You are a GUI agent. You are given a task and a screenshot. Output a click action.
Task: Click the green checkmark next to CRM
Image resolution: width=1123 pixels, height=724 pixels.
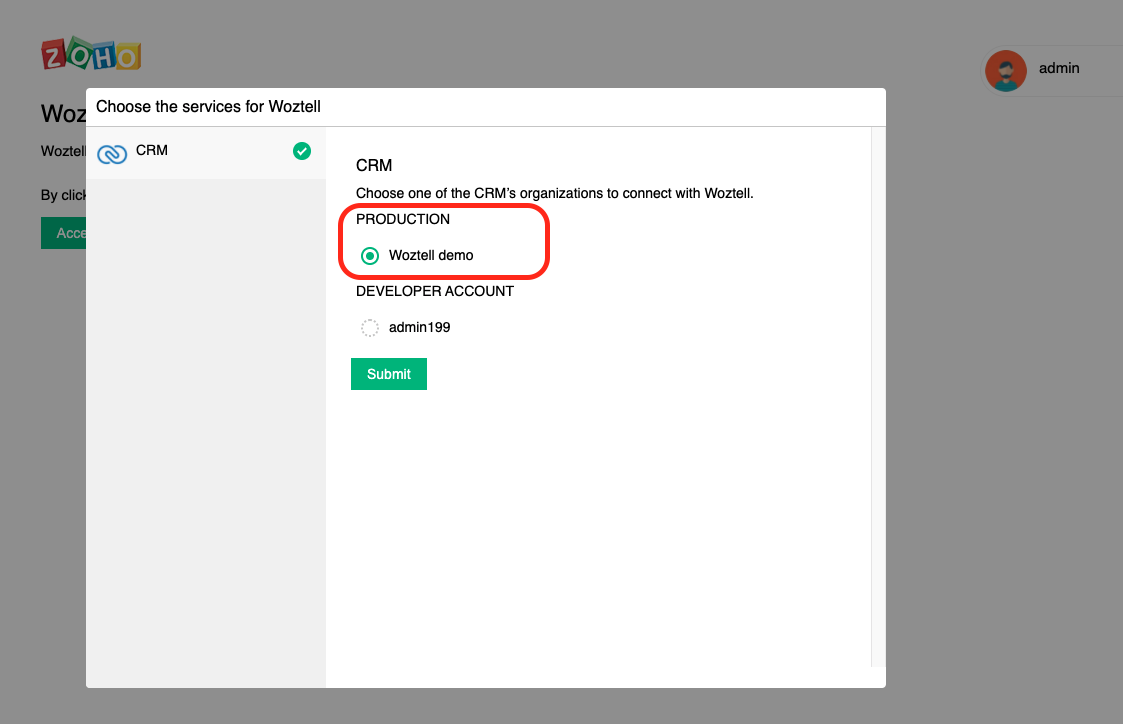pos(302,151)
